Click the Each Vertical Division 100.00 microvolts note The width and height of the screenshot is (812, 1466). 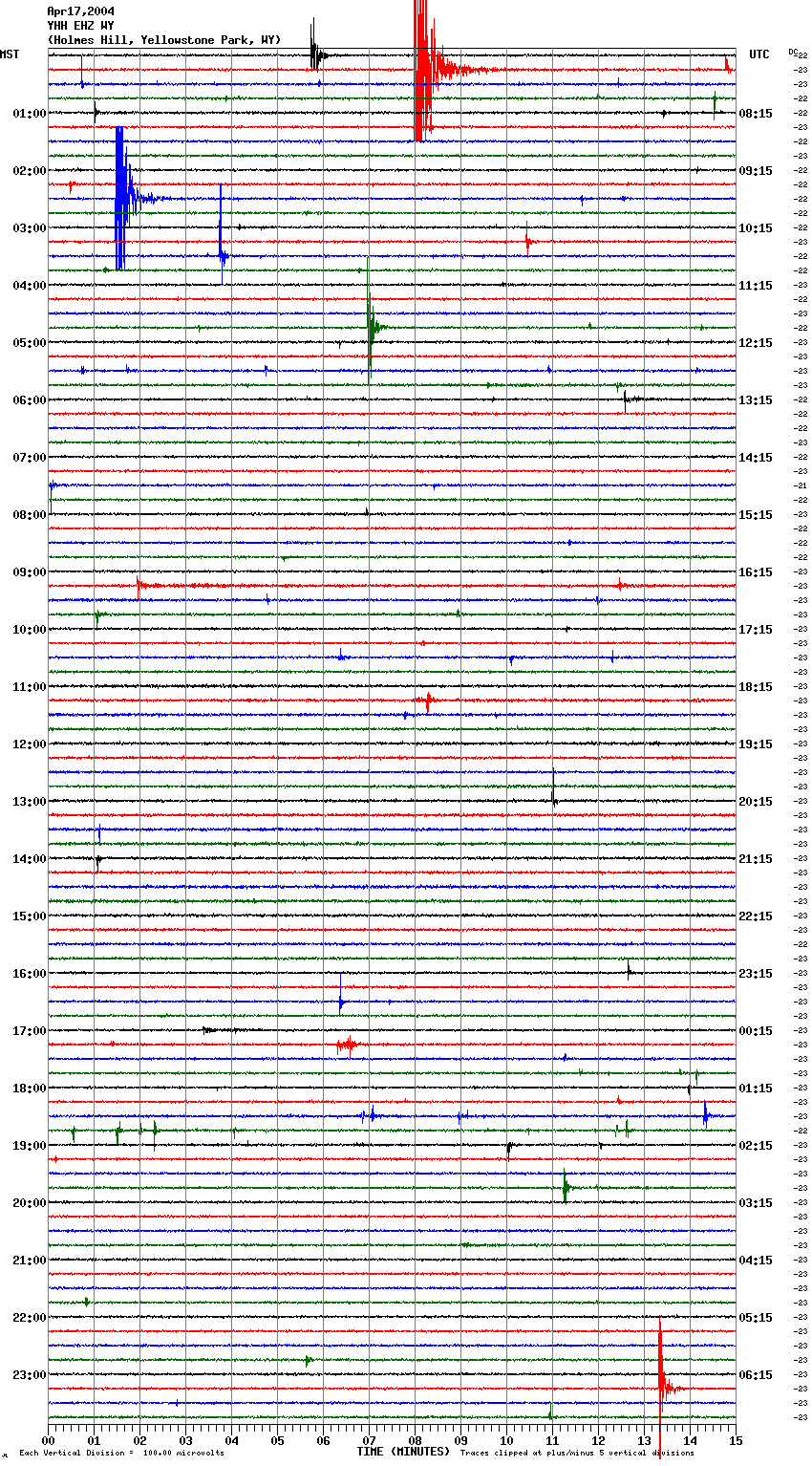[x=121, y=1453]
